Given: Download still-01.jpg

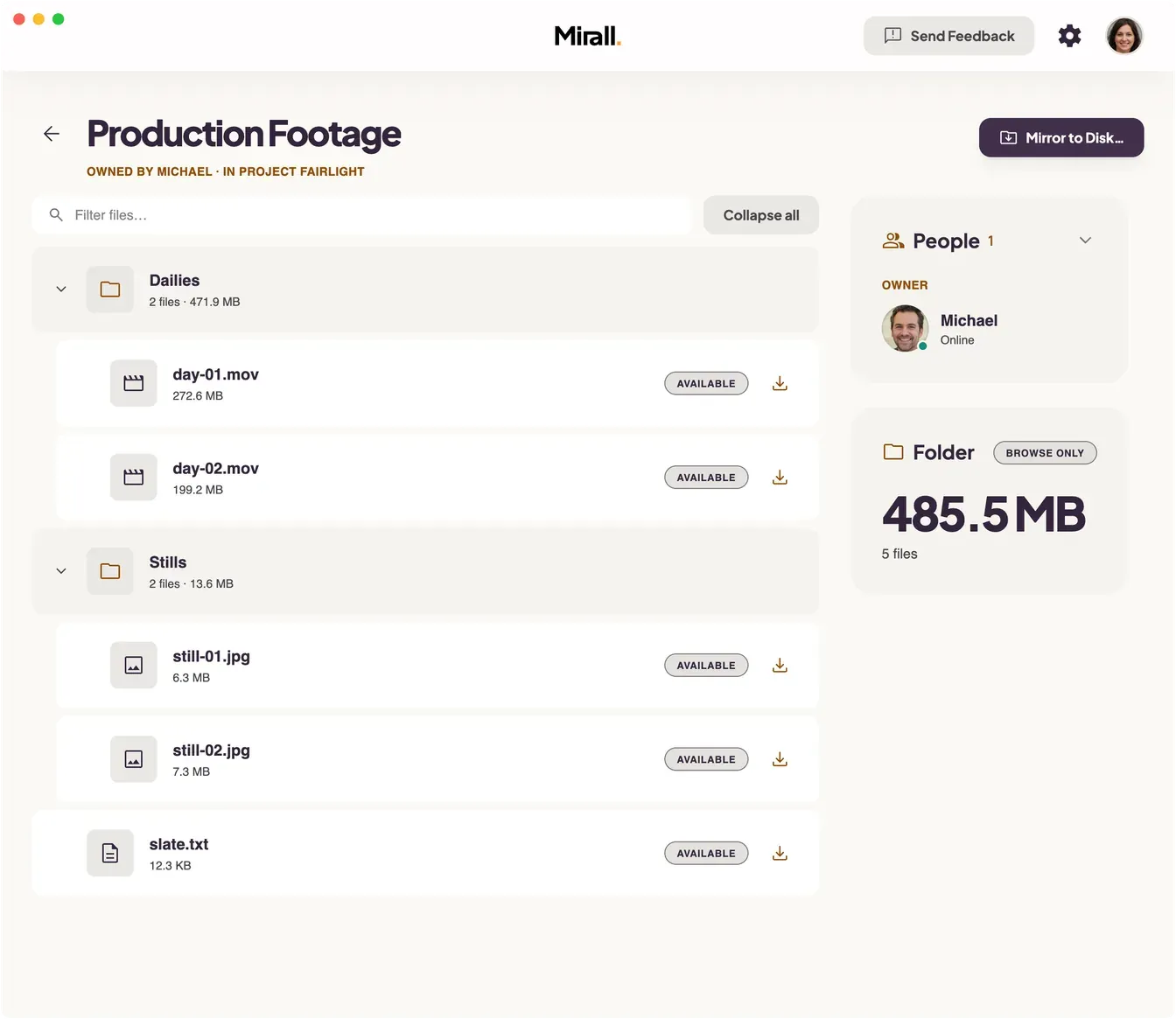Looking at the screenshot, I should (780, 666).
